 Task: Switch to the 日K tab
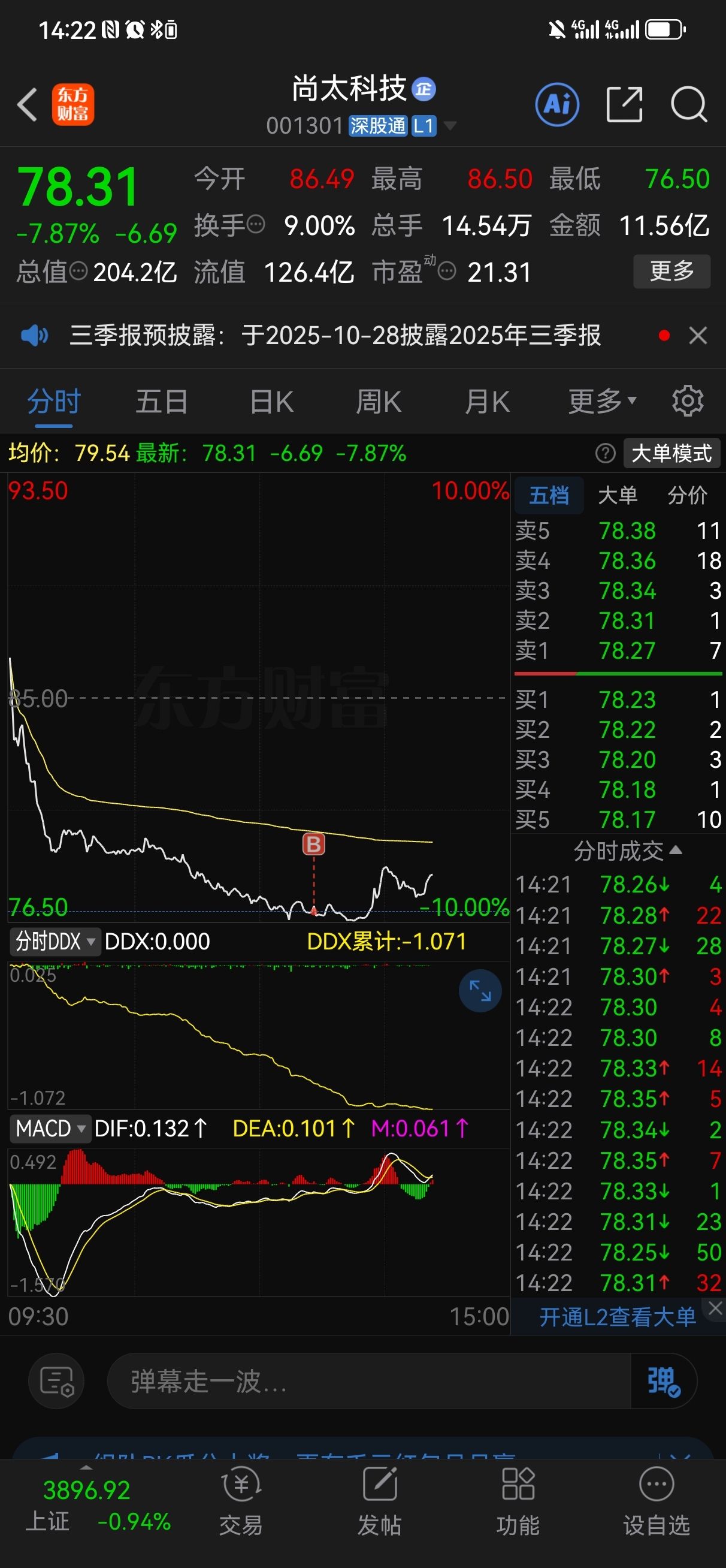271,401
